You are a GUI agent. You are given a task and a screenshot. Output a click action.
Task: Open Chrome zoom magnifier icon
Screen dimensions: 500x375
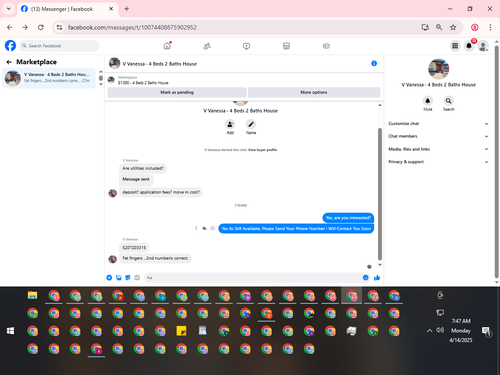pos(439,27)
